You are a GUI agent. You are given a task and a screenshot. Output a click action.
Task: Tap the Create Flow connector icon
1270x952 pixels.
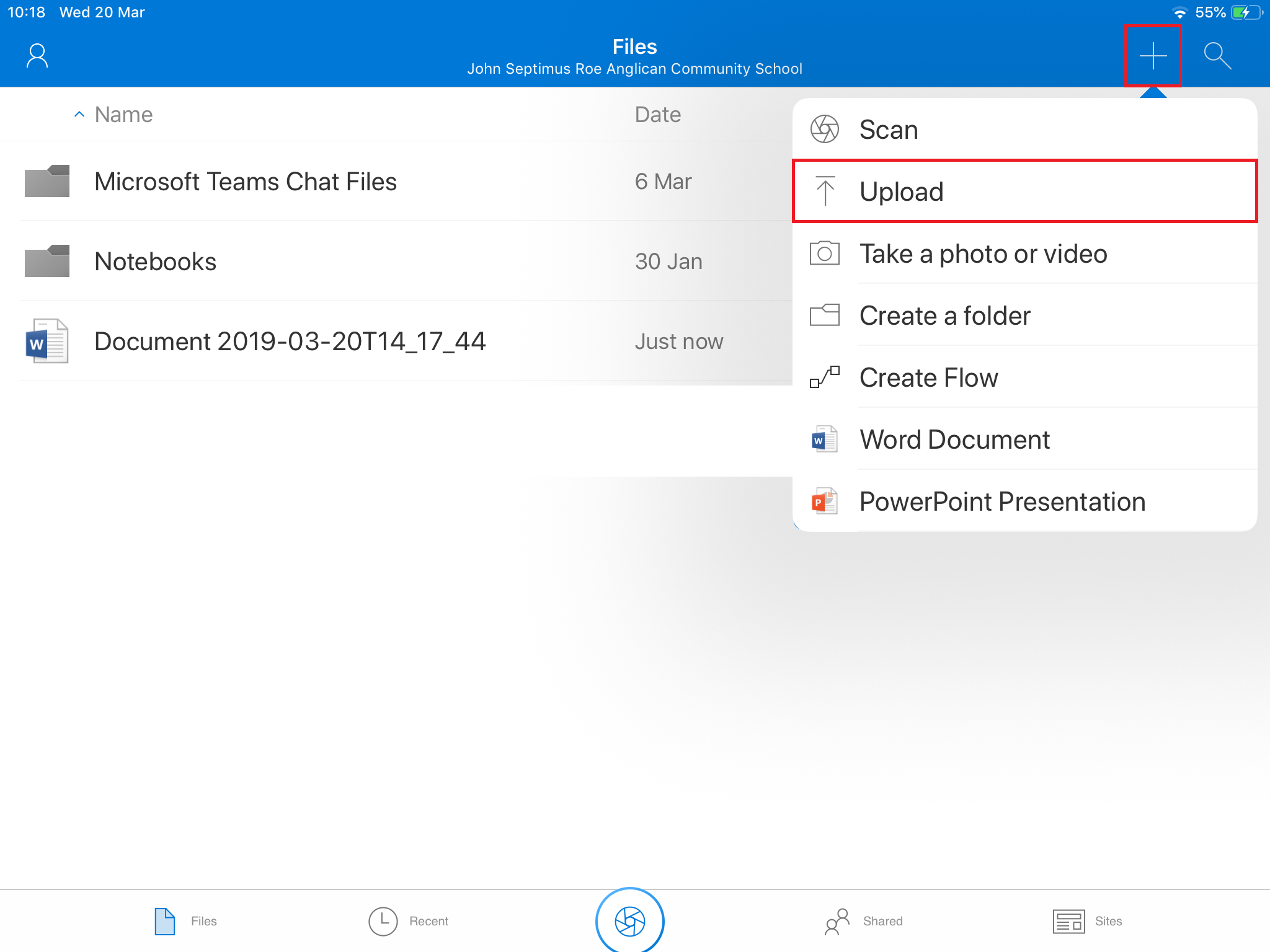(825, 377)
